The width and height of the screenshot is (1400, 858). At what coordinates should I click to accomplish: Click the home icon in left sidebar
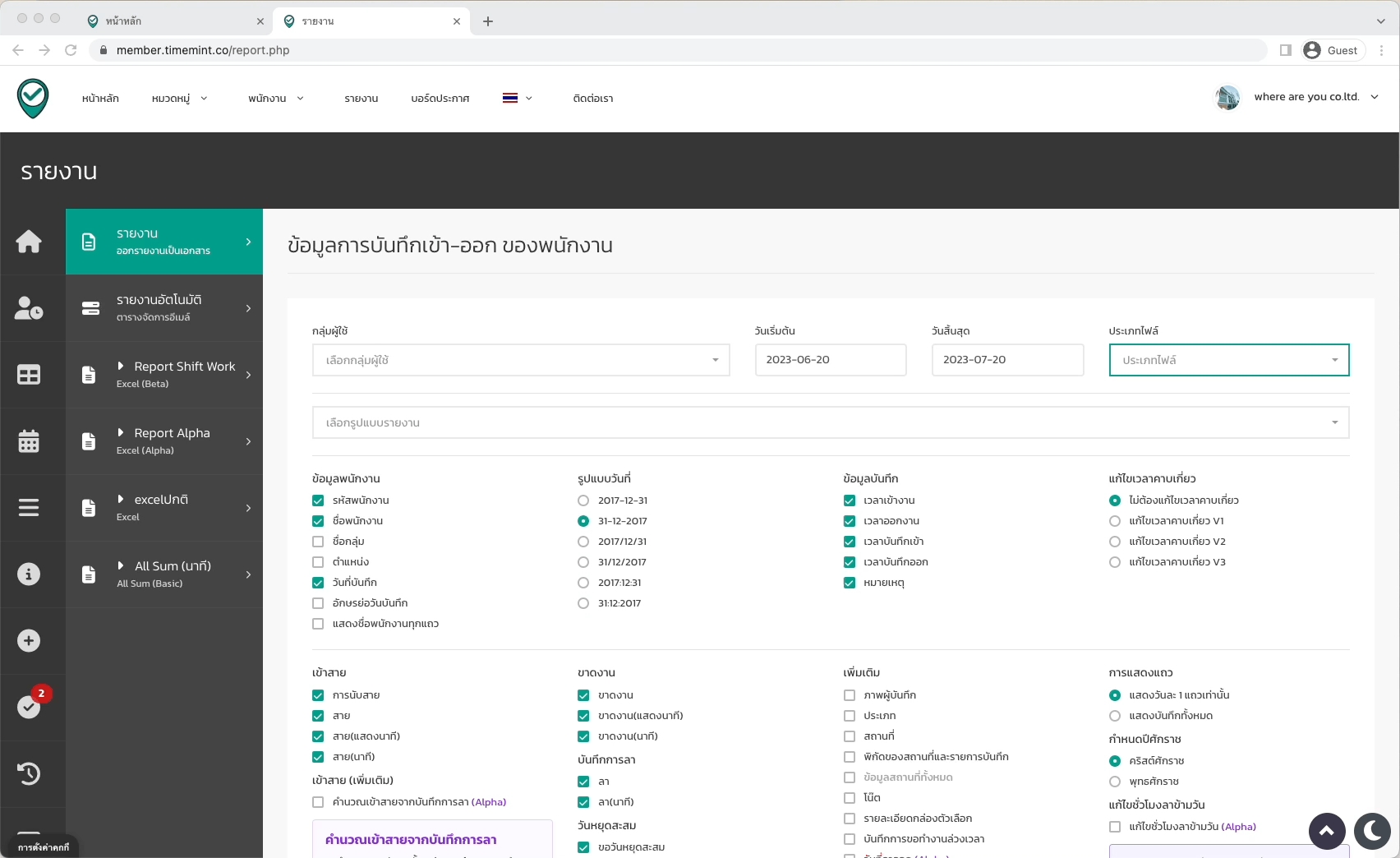29,242
